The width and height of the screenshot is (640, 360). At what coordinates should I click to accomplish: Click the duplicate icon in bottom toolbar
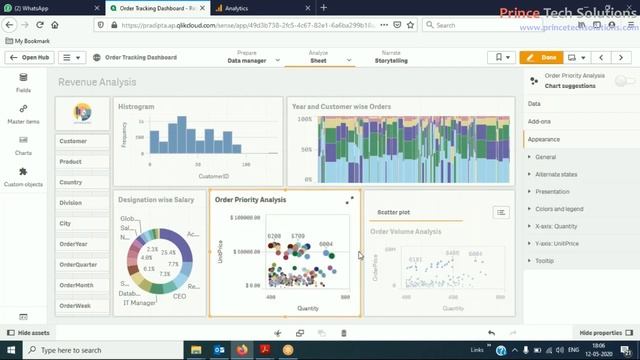pos(300,333)
